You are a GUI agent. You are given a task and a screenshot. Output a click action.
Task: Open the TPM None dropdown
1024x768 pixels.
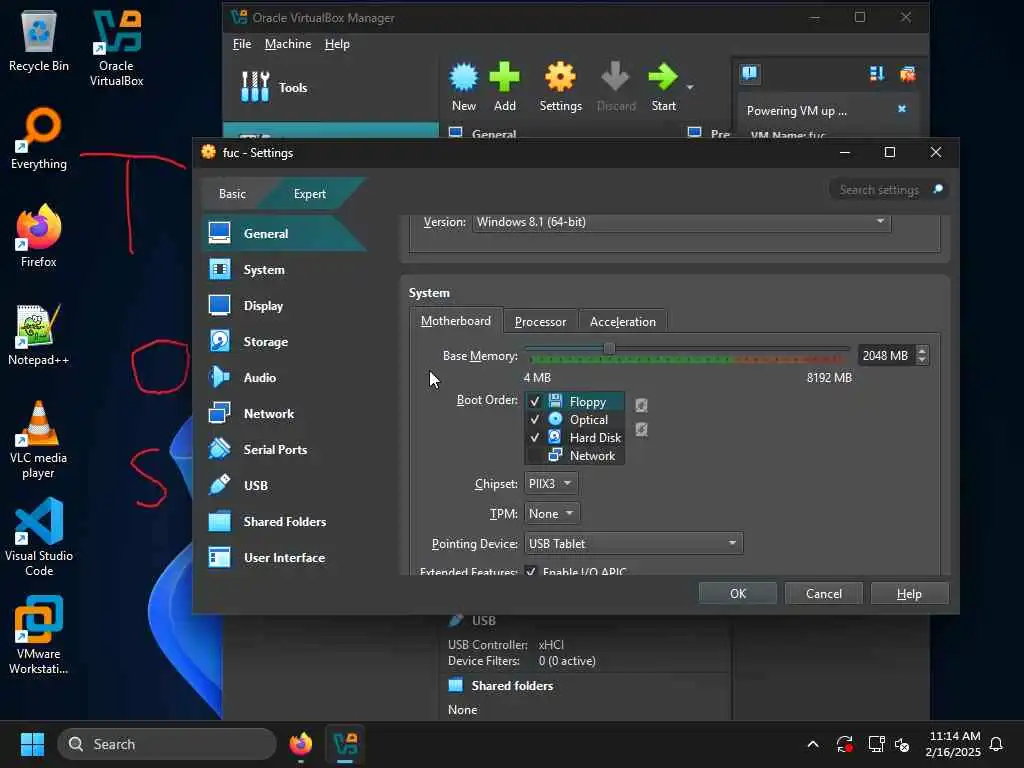click(x=552, y=513)
